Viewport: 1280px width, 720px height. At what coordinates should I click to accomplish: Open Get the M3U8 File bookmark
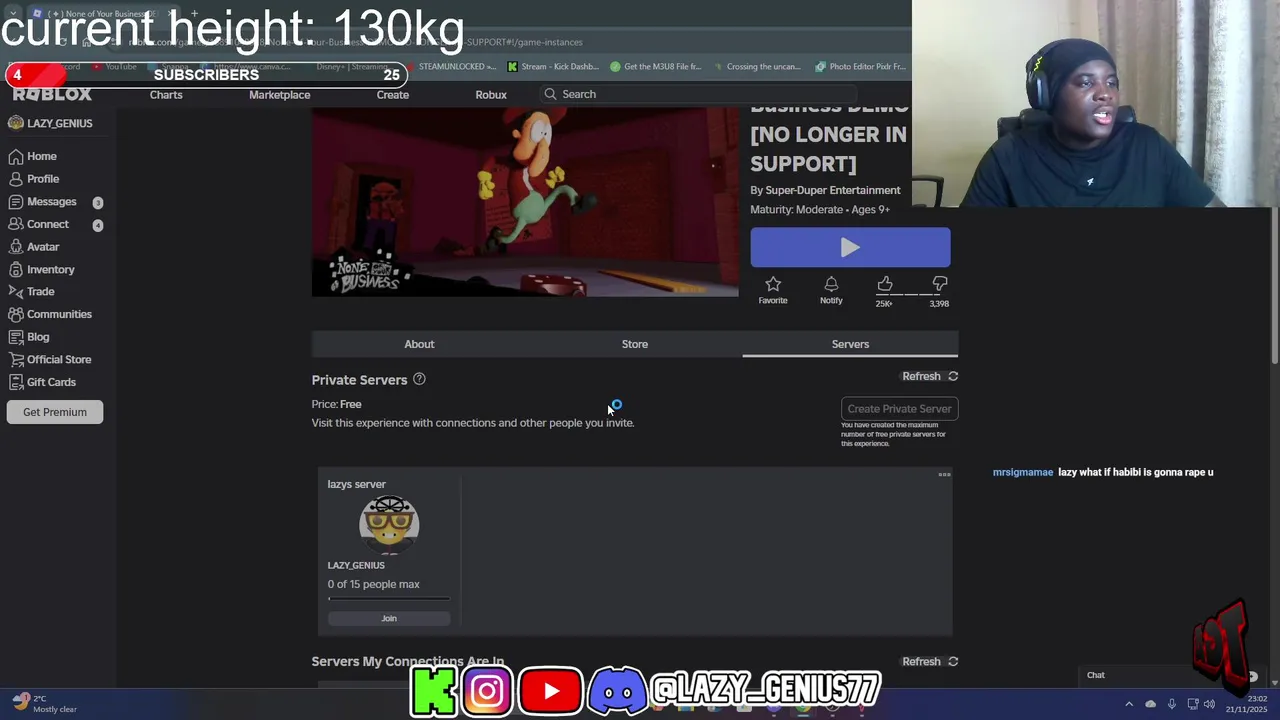point(656,67)
